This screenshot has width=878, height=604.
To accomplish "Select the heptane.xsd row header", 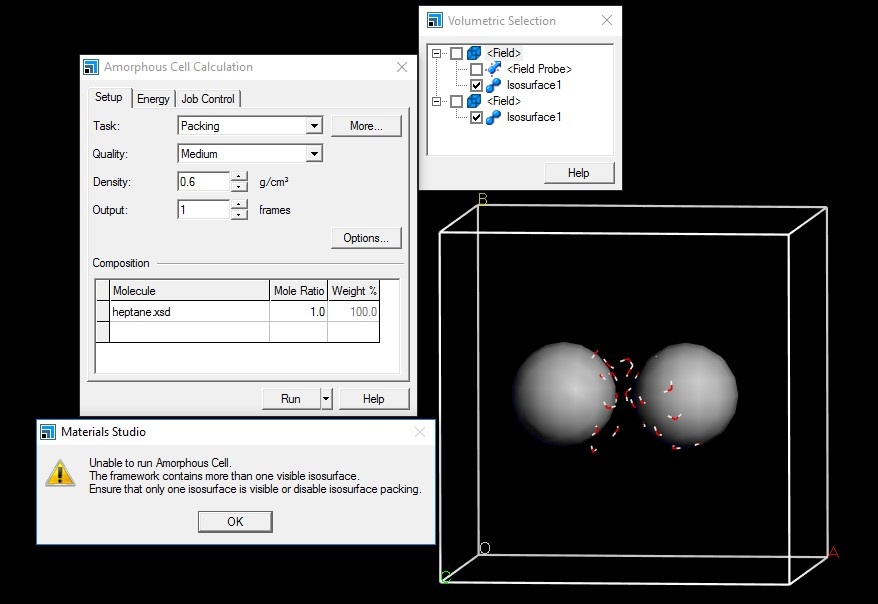I will pyautogui.click(x=102, y=312).
